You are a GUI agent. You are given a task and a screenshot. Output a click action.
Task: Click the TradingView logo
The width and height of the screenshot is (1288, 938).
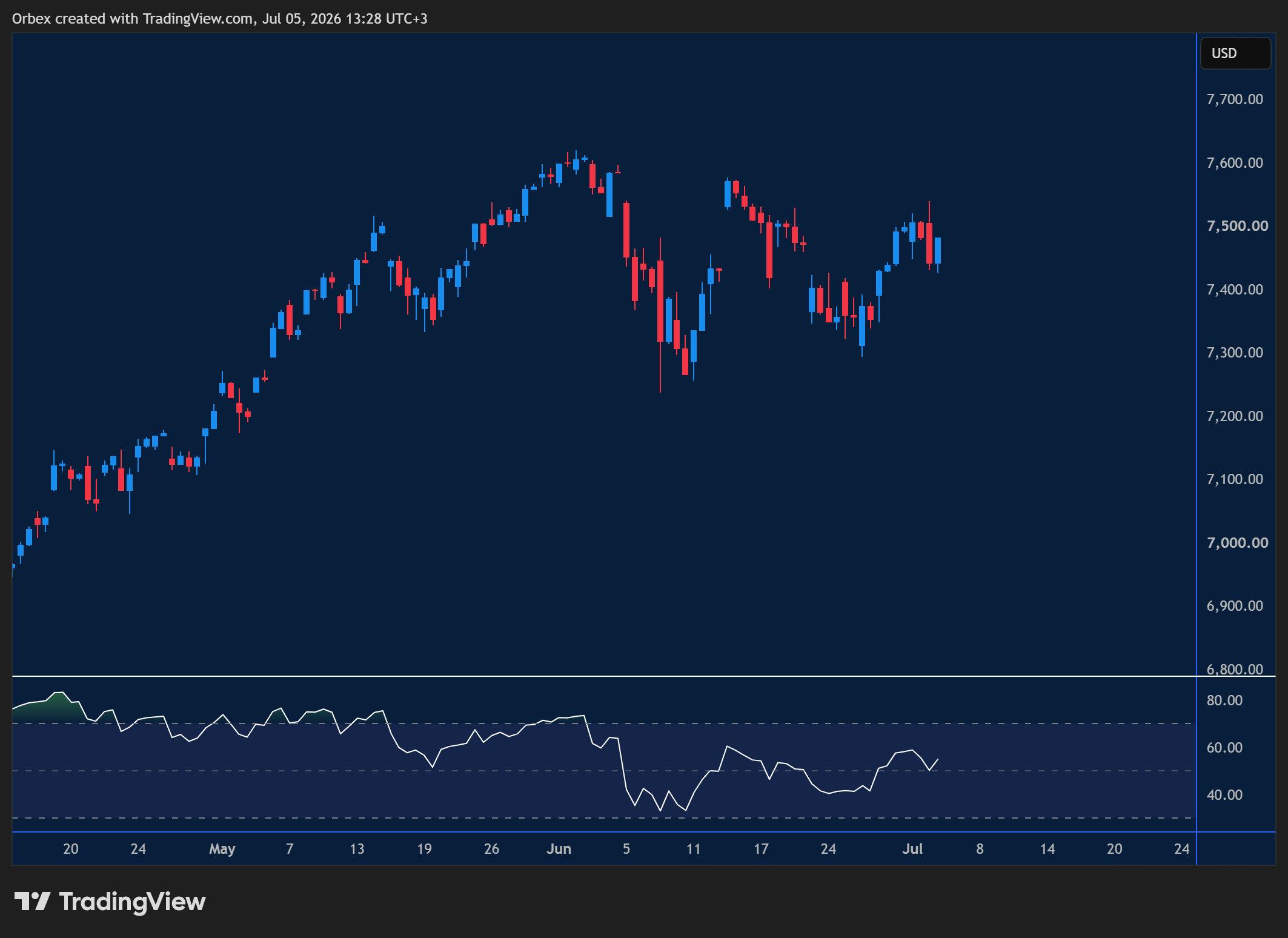point(110,902)
